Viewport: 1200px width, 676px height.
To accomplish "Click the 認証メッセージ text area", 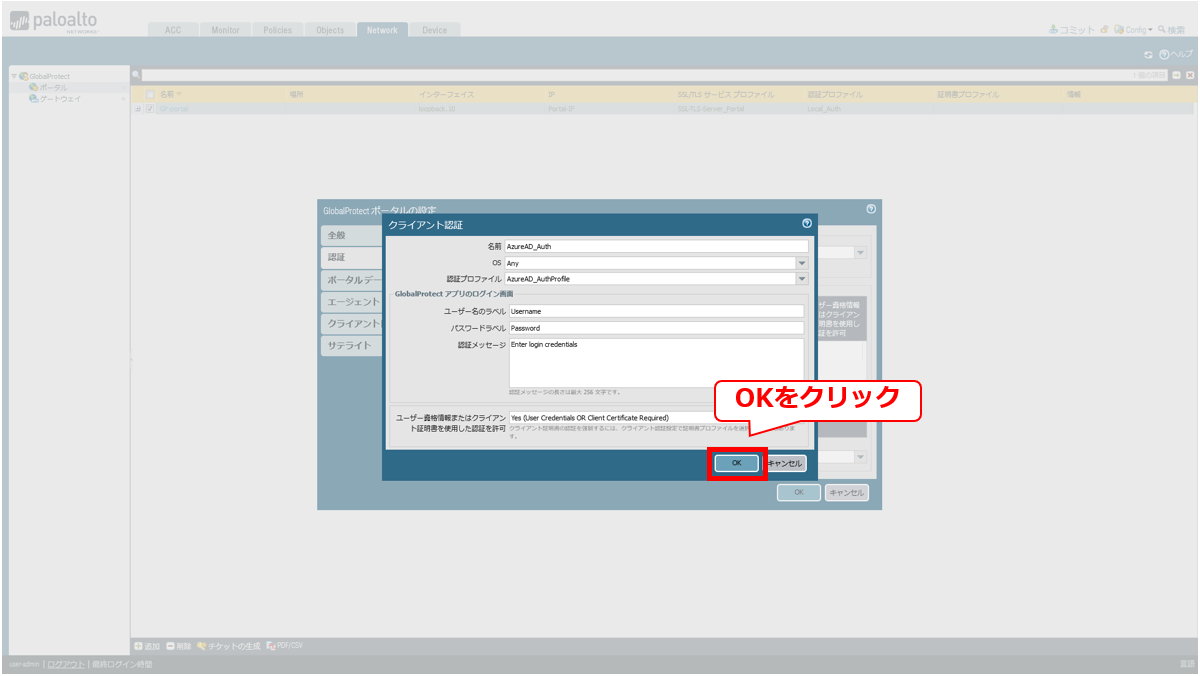I will [656, 362].
